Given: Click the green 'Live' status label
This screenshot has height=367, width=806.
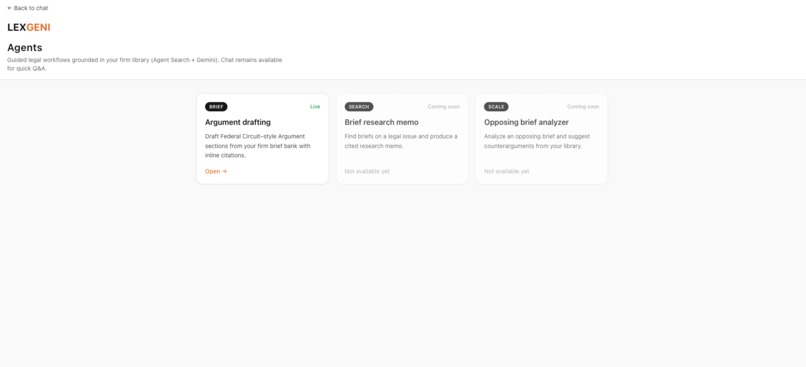Looking at the screenshot, I should pos(315,107).
